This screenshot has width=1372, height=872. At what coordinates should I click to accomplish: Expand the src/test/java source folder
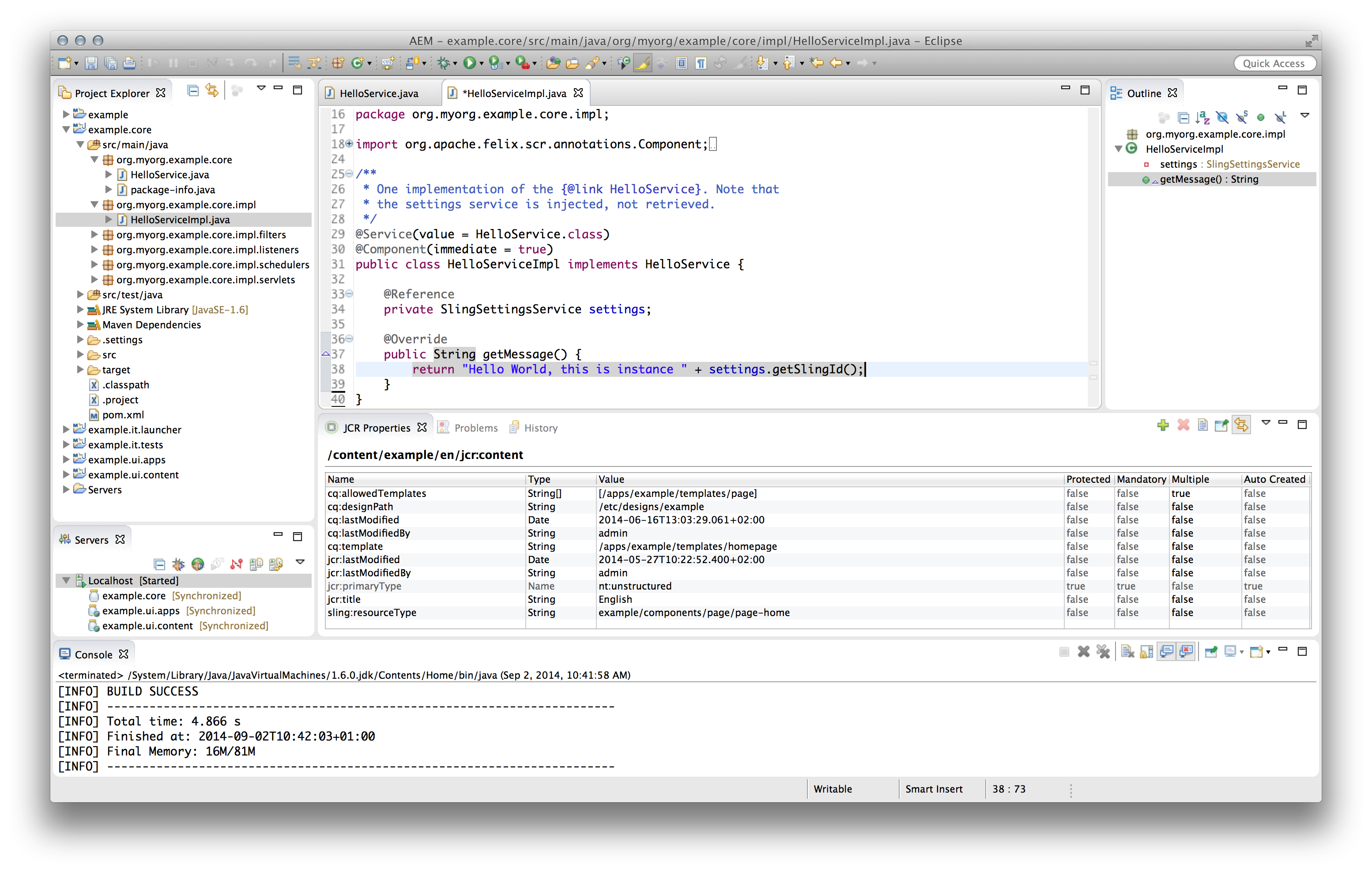80,294
